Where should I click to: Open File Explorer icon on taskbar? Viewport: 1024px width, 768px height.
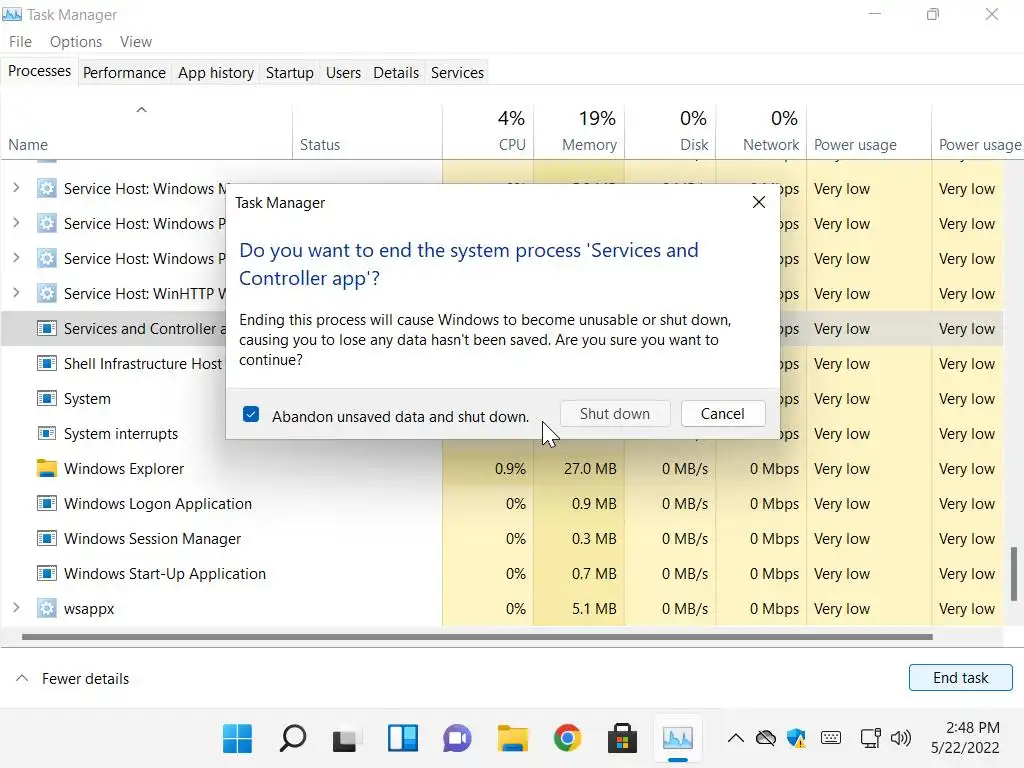[513, 739]
